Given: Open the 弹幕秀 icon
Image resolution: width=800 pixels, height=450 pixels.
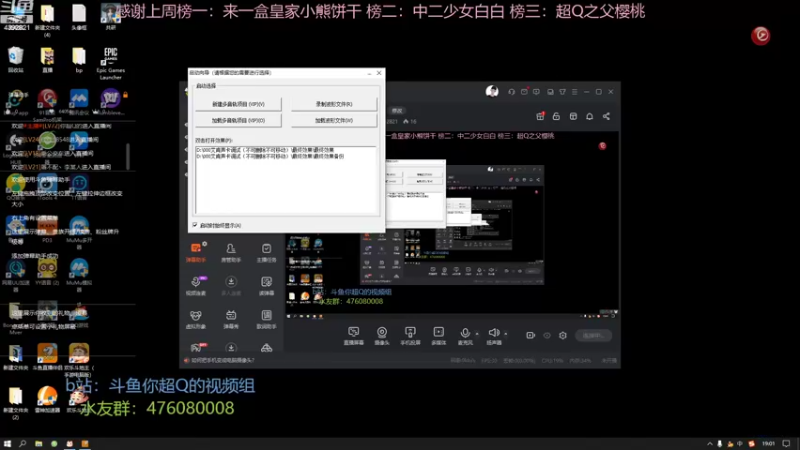Looking at the screenshot, I should click(231, 319).
